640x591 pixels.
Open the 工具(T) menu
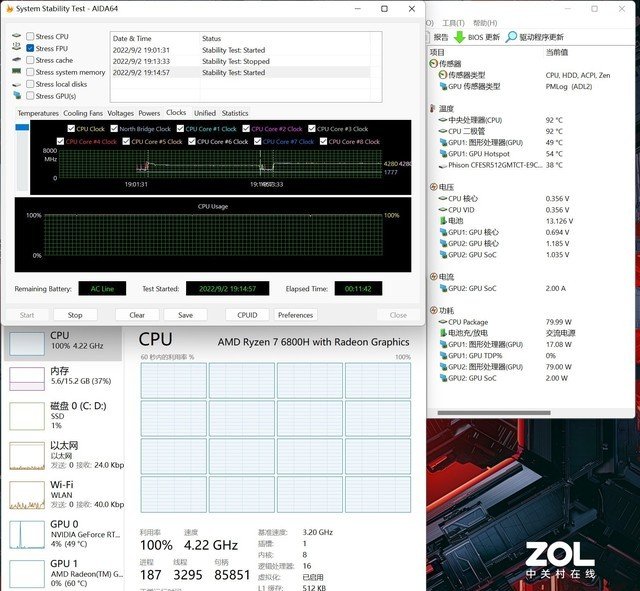pyautogui.click(x=453, y=23)
